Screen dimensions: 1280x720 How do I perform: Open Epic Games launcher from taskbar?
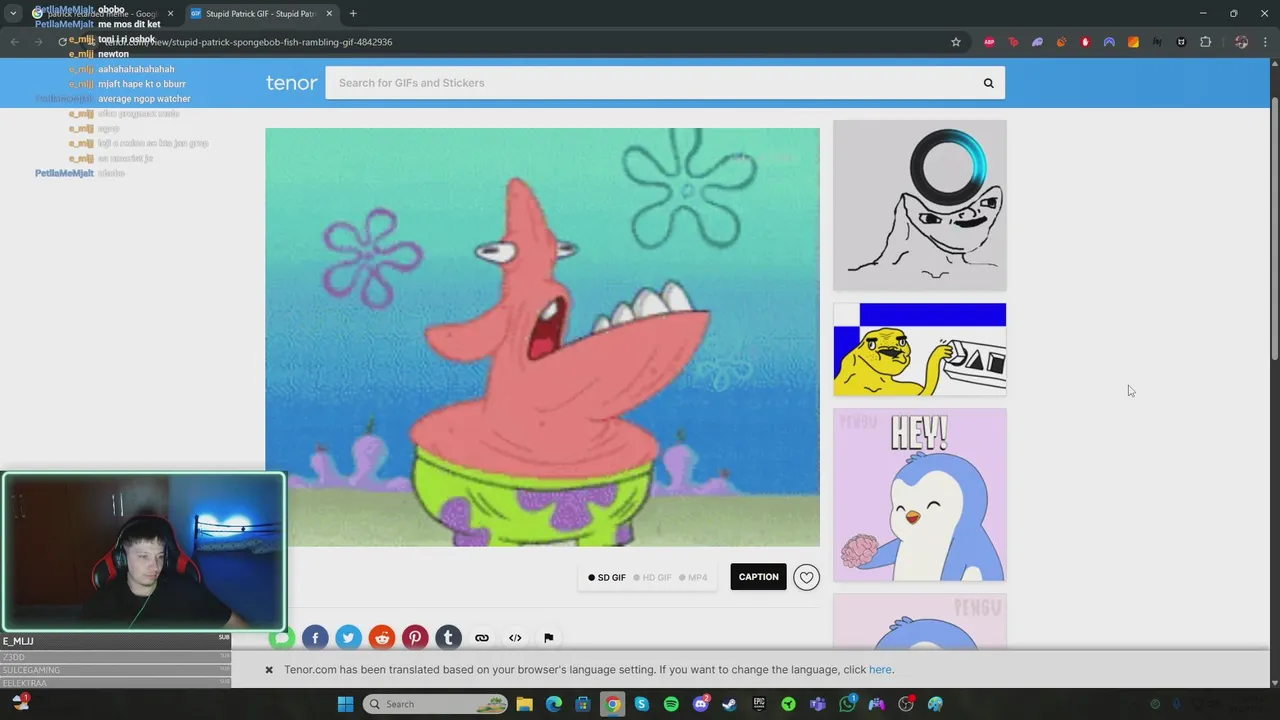pos(759,704)
